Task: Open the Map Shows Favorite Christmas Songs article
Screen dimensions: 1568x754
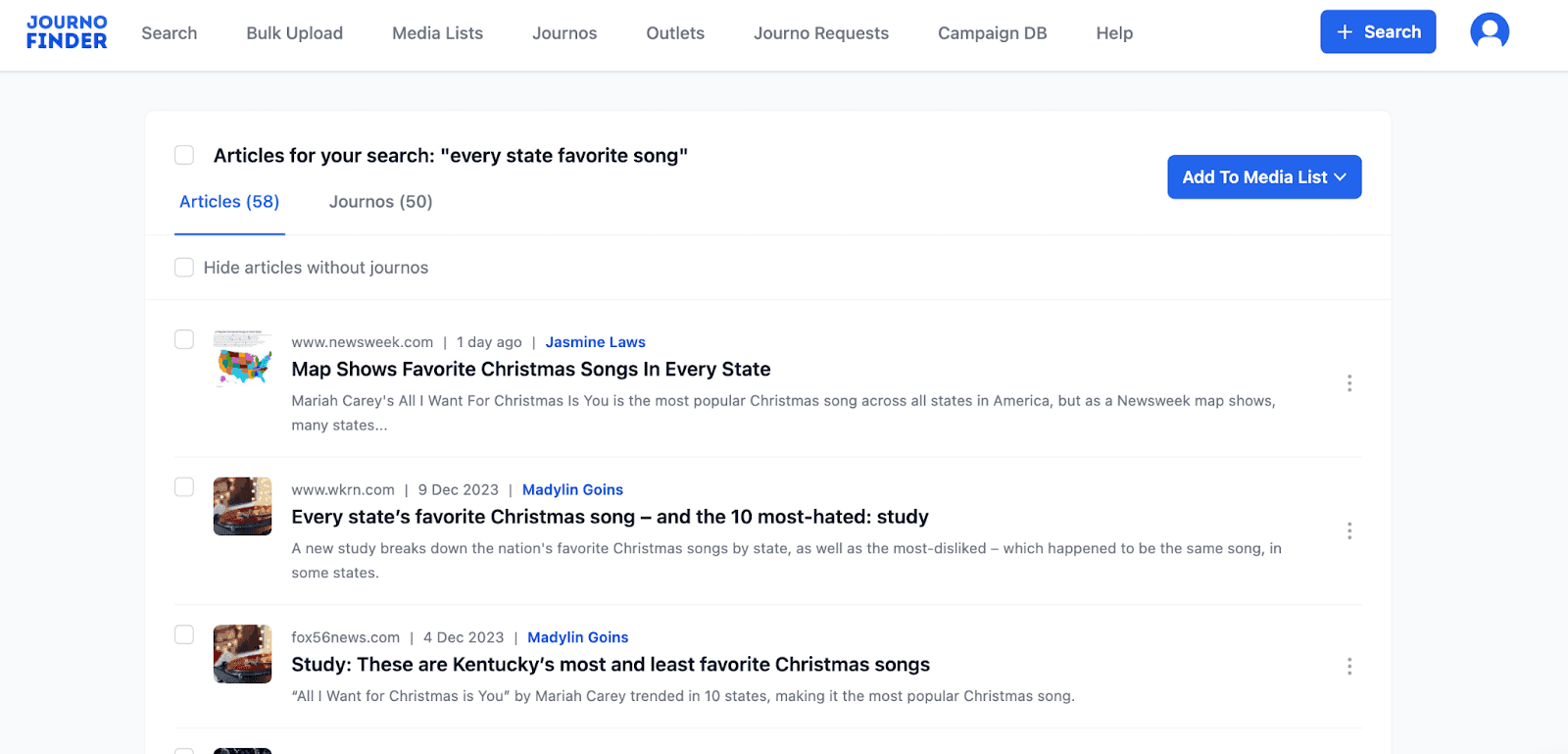Action: [530, 370]
